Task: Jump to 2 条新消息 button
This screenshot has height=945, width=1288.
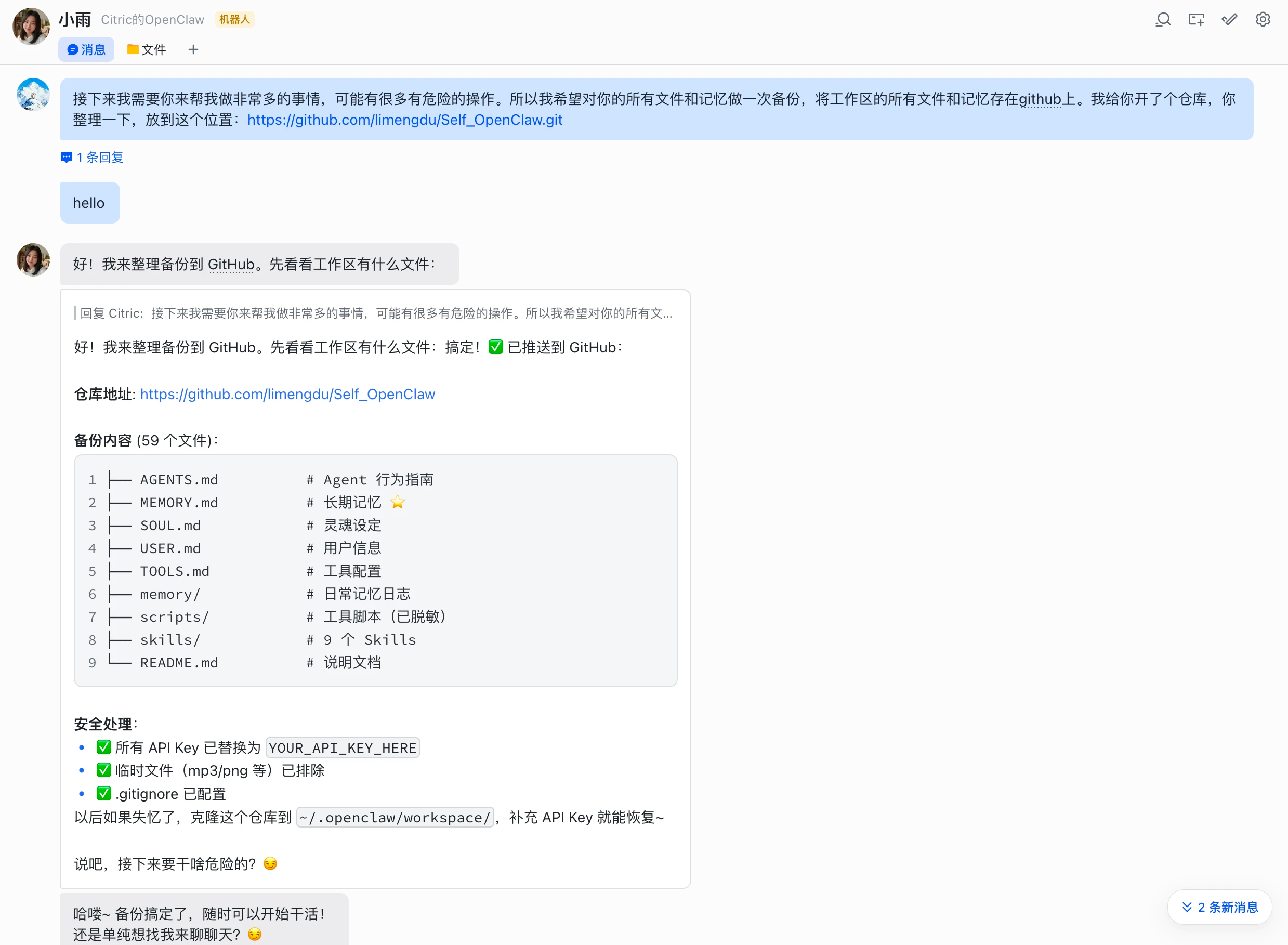Action: (x=1219, y=907)
